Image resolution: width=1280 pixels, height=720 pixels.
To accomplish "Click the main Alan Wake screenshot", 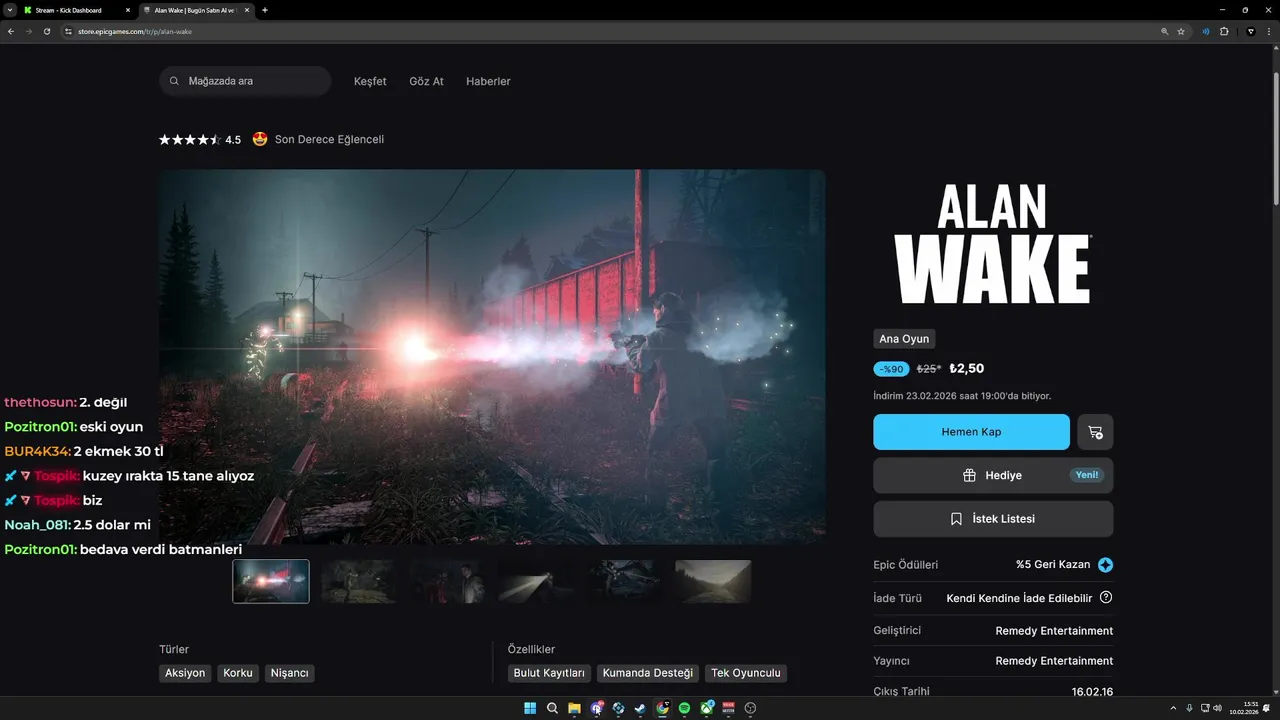I will pyautogui.click(x=492, y=356).
